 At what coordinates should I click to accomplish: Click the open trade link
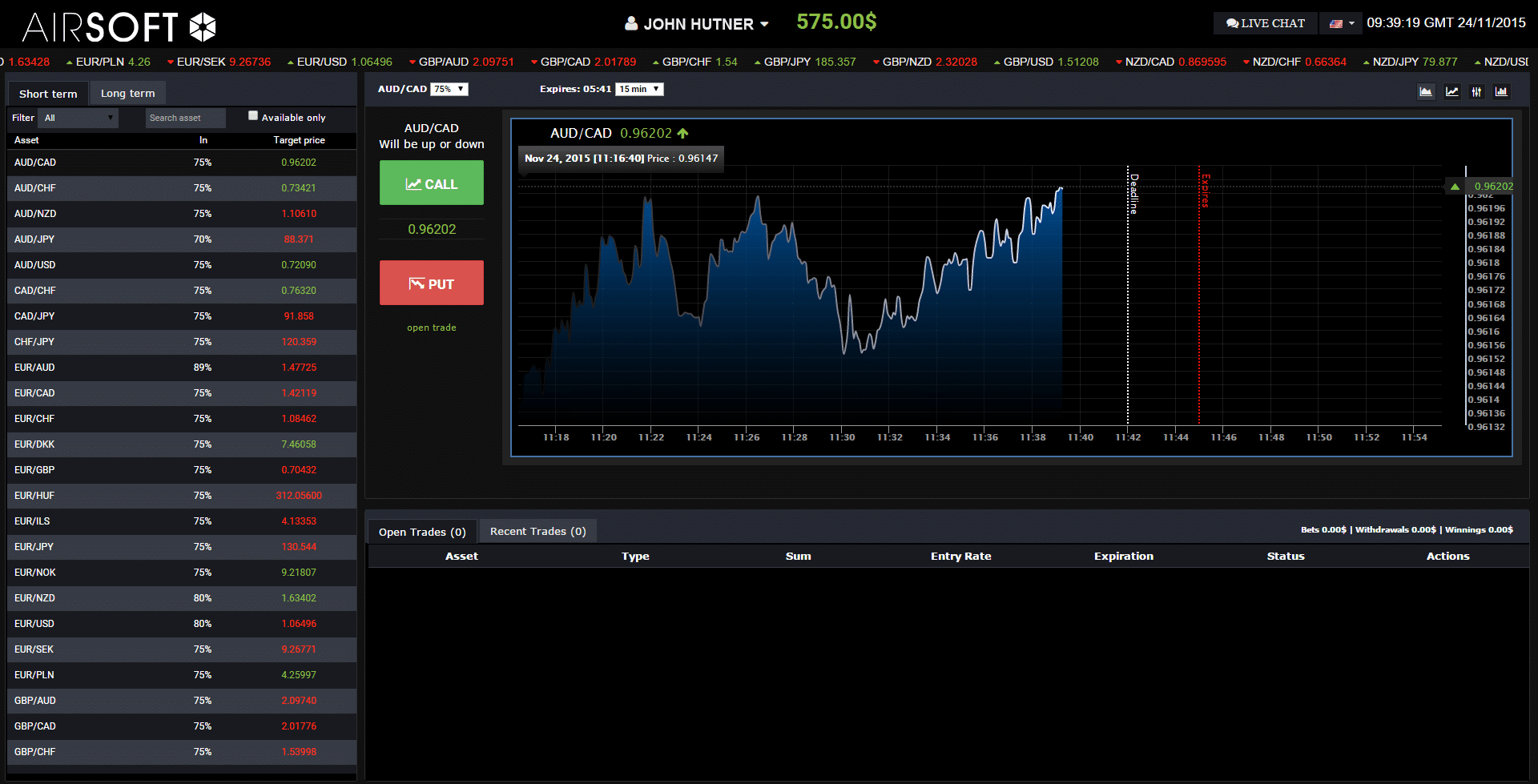tap(431, 328)
